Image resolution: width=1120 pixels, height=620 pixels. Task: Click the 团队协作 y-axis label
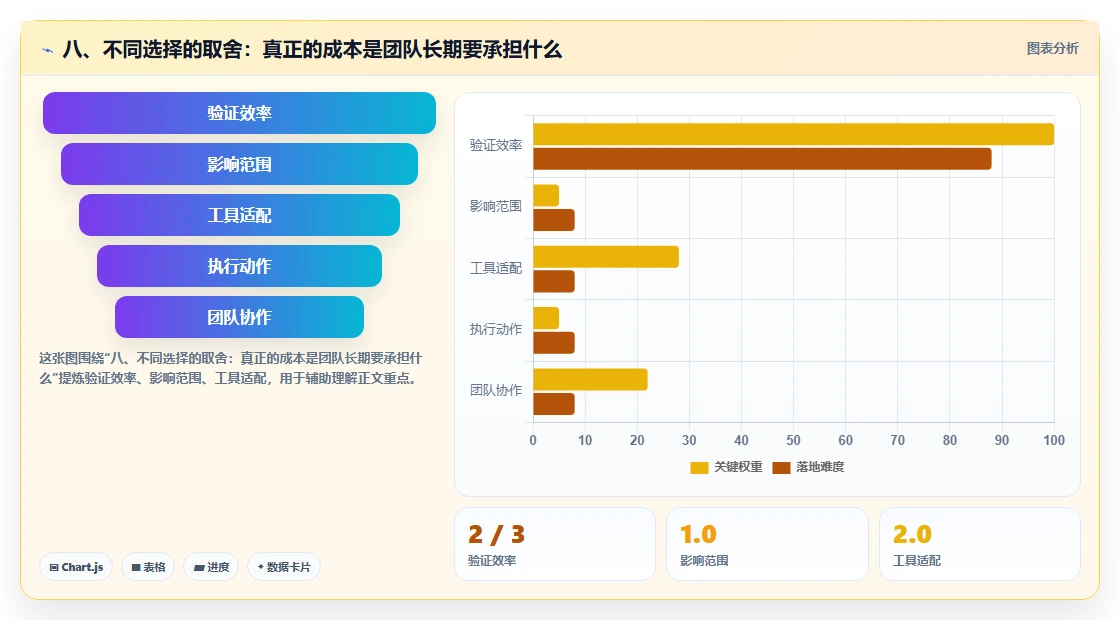coord(496,391)
